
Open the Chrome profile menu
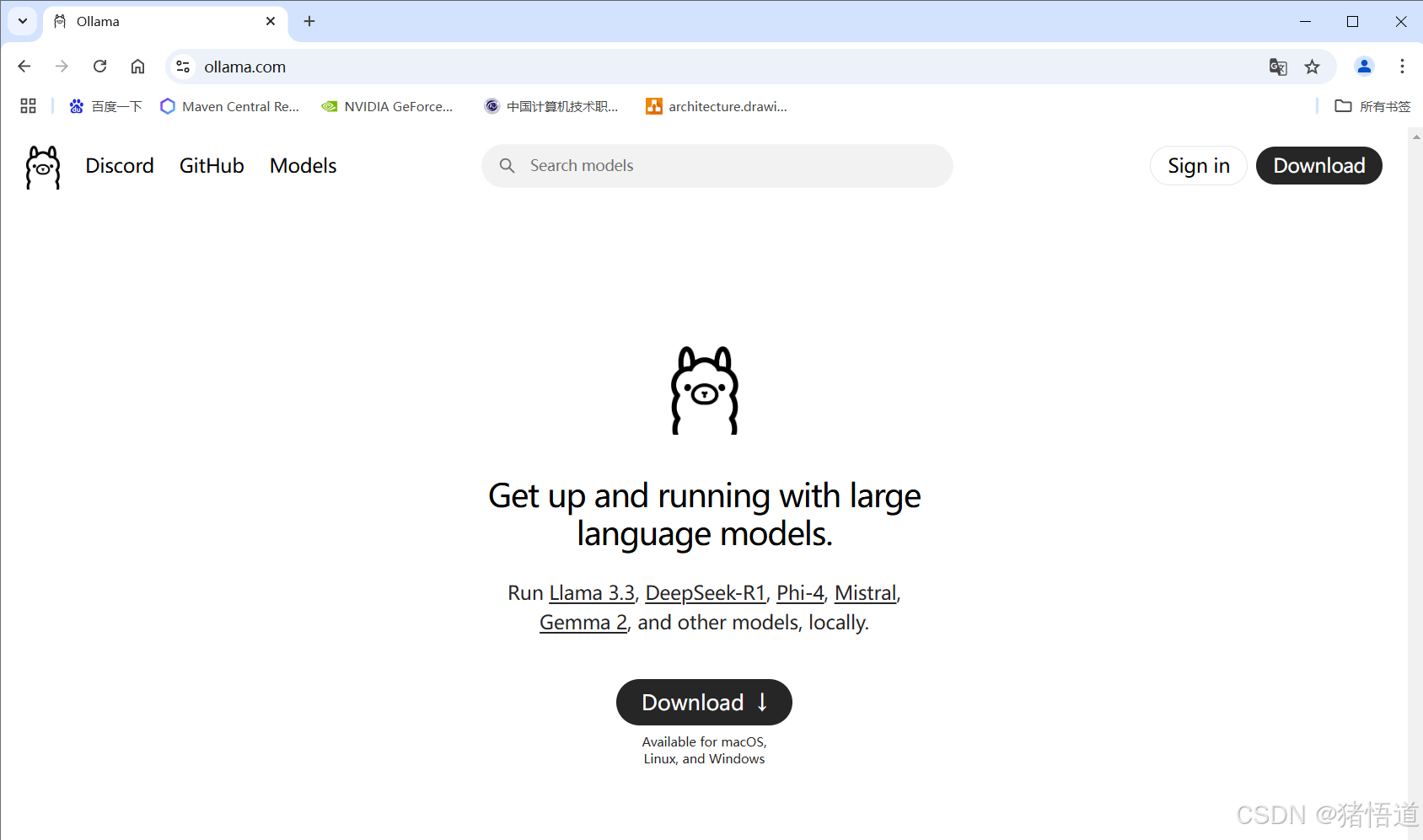tap(1364, 67)
